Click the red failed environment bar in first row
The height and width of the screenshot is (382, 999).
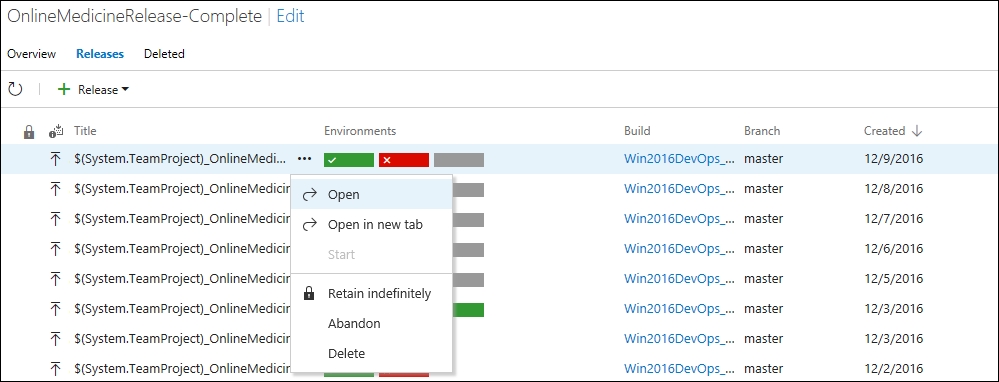point(404,160)
